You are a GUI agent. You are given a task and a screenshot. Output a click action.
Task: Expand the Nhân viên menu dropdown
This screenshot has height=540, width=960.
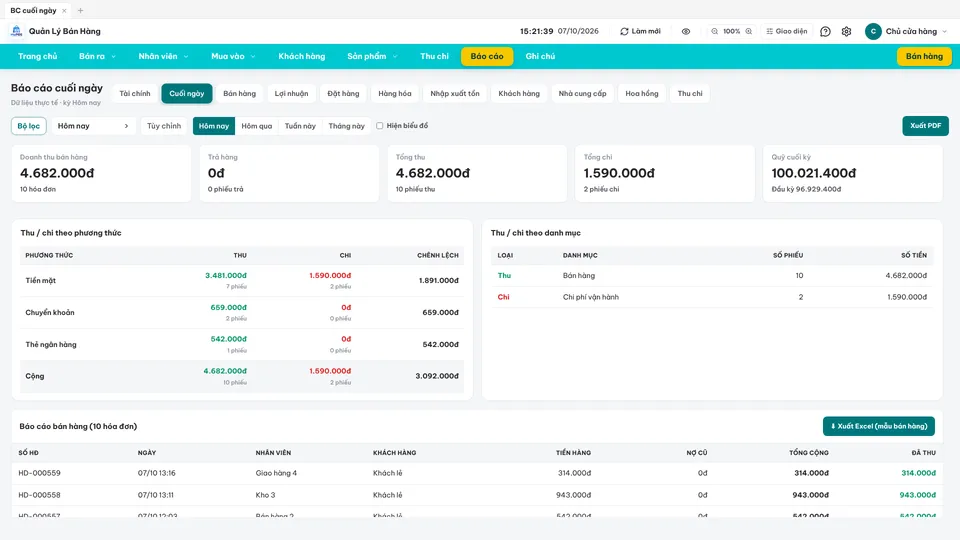pyautogui.click(x=163, y=56)
